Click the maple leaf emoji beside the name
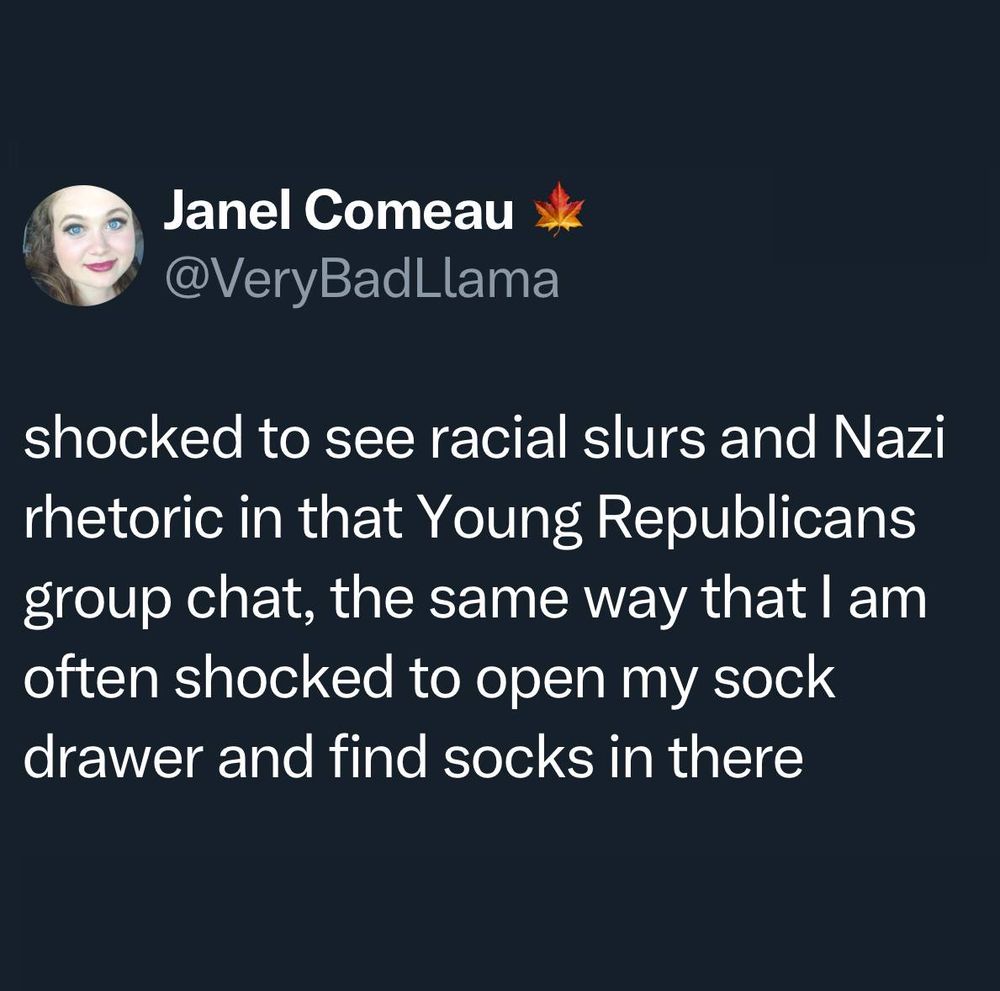This screenshot has height=991, width=1000. tap(559, 209)
